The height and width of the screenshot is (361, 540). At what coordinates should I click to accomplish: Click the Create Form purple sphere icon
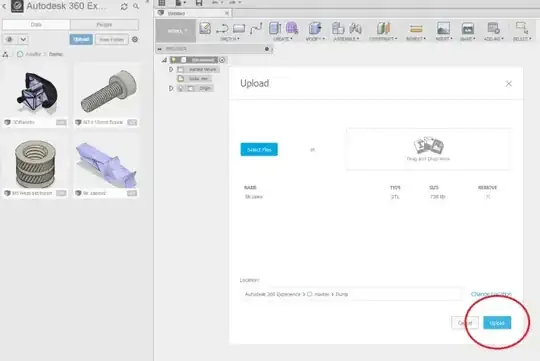pos(292,28)
